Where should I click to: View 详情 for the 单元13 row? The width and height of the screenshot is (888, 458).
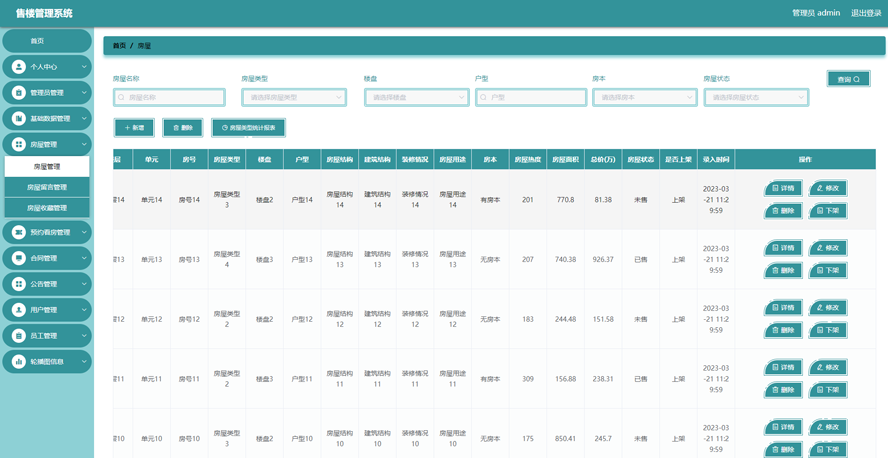(x=783, y=248)
